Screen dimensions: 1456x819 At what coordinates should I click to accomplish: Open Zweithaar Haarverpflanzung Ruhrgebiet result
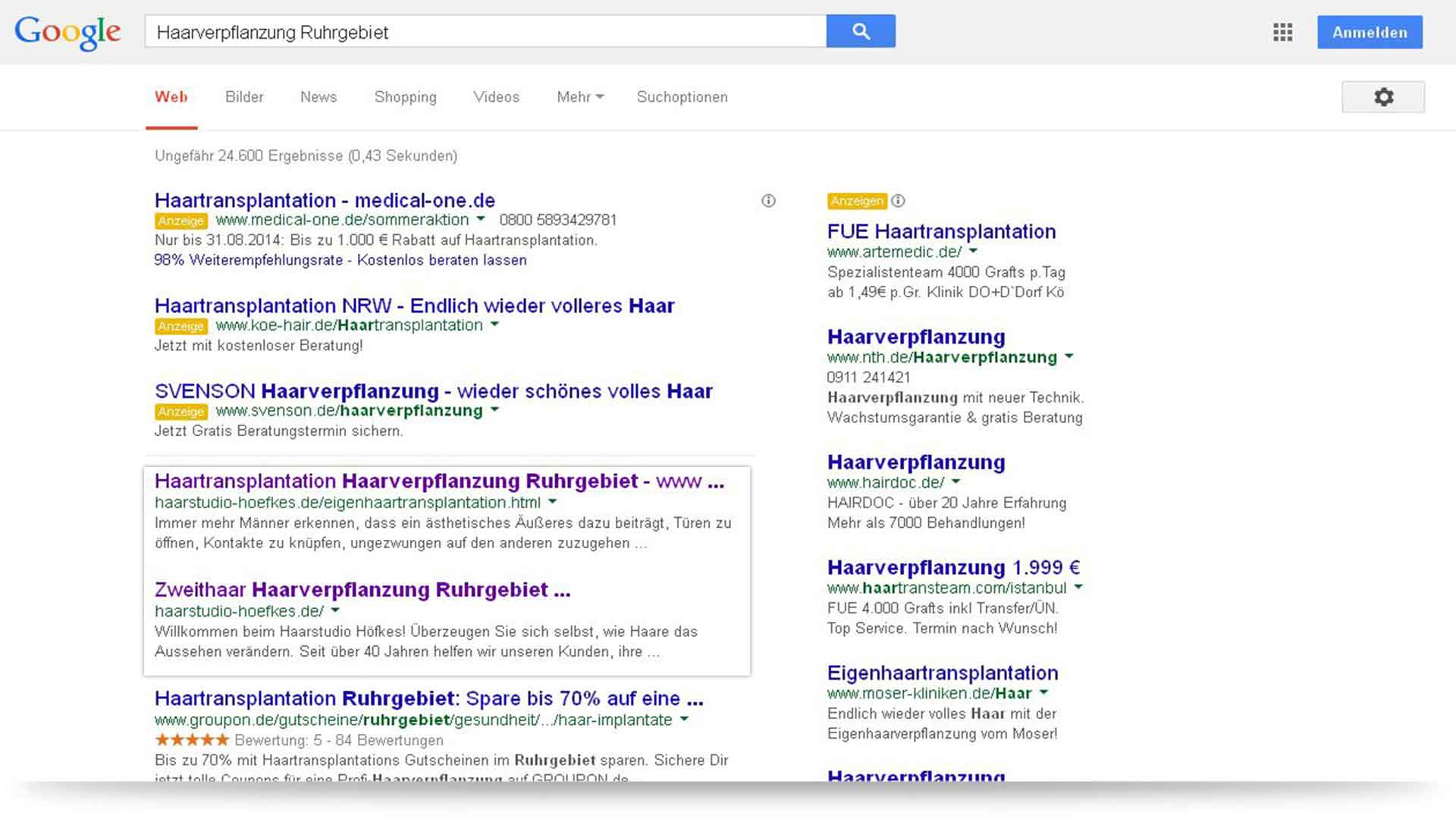362,589
